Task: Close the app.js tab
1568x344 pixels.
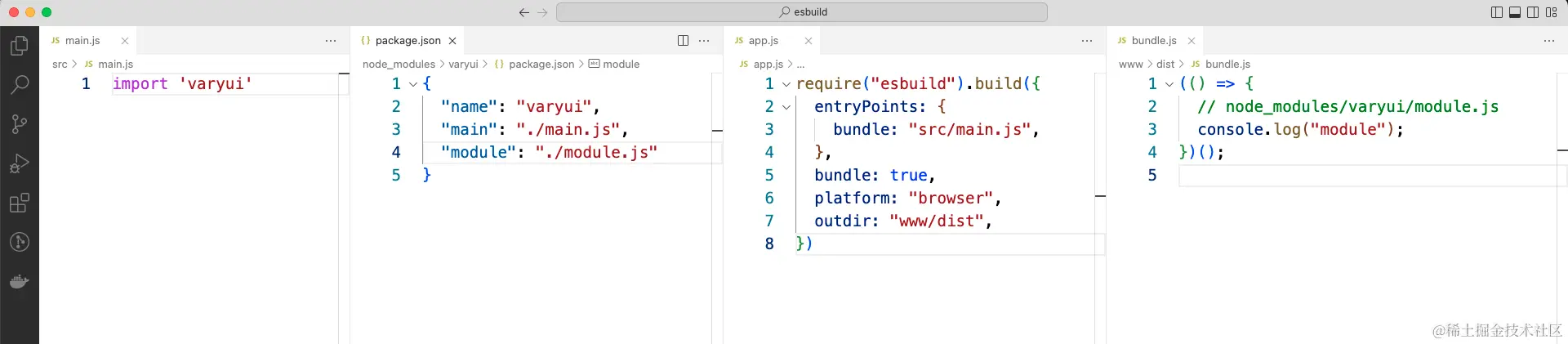Action: coord(808,41)
